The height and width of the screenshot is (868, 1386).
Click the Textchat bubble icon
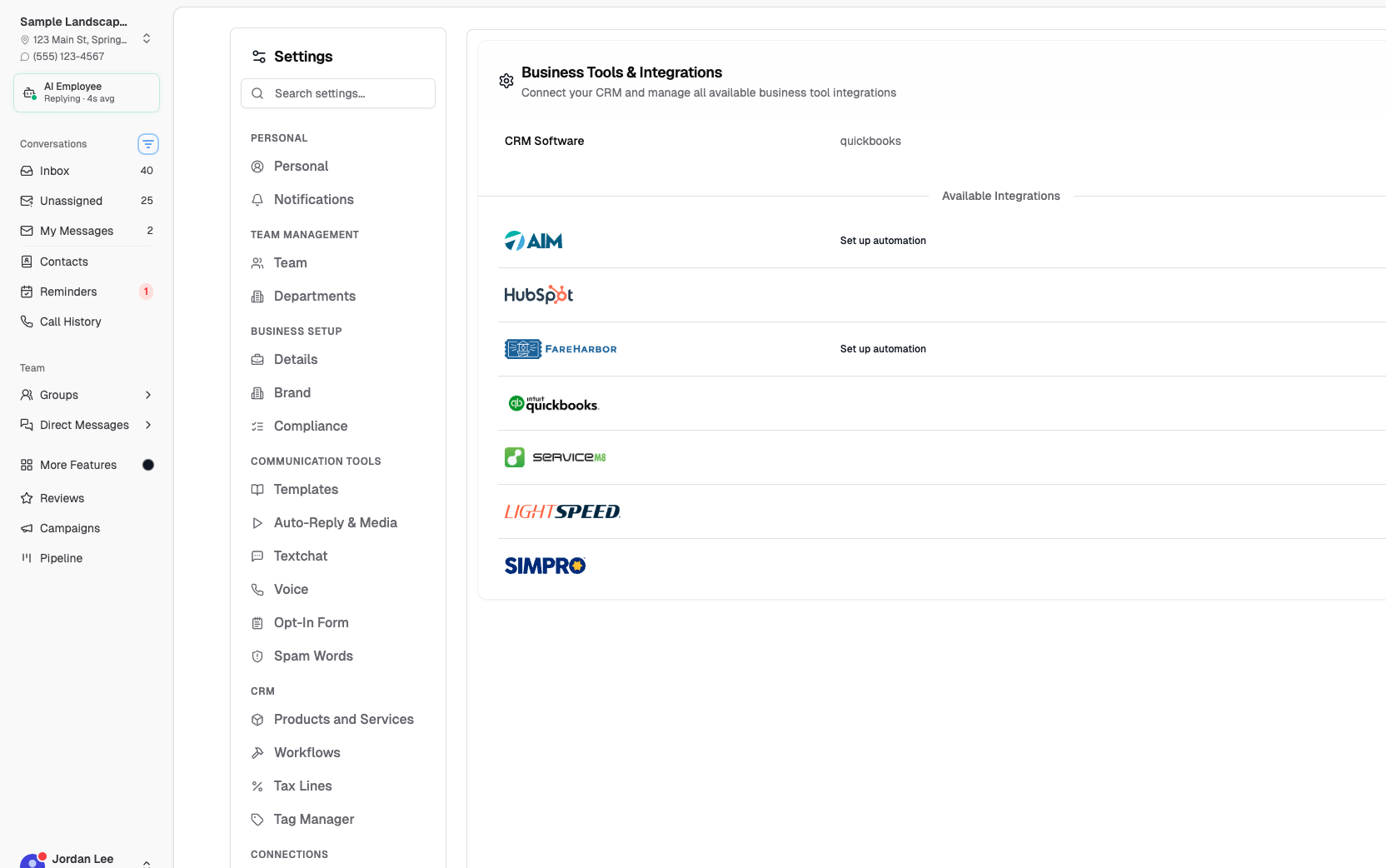coord(257,556)
